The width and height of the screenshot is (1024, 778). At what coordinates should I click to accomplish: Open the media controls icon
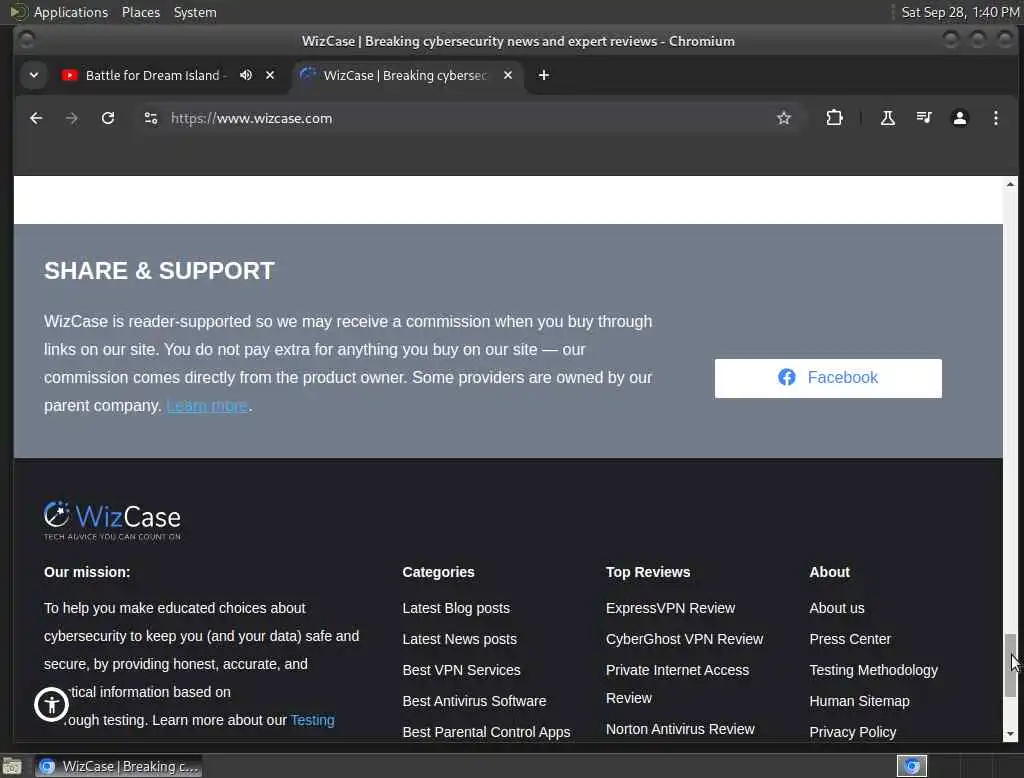923,118
